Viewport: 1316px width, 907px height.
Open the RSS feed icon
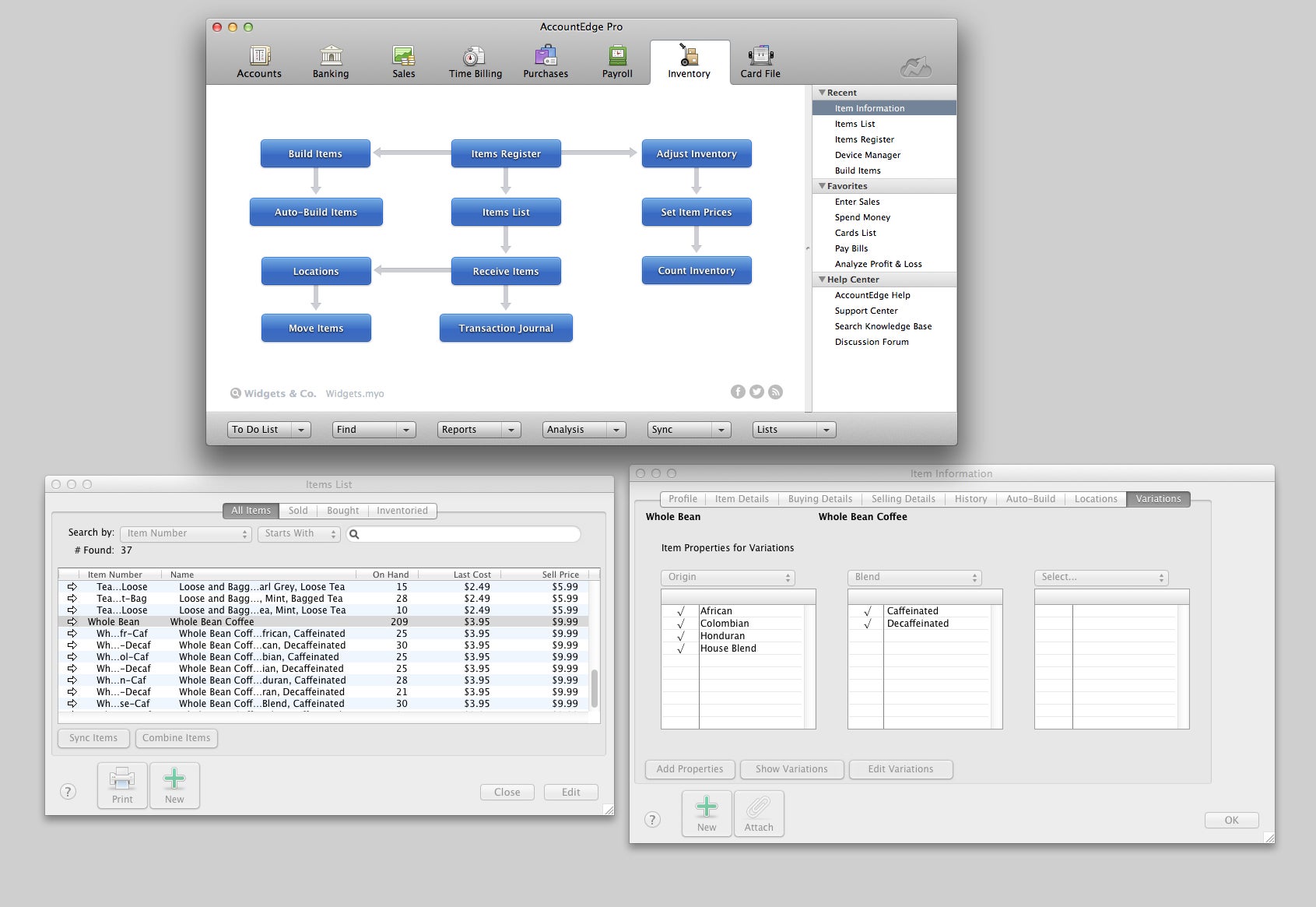tap(775, 392)
